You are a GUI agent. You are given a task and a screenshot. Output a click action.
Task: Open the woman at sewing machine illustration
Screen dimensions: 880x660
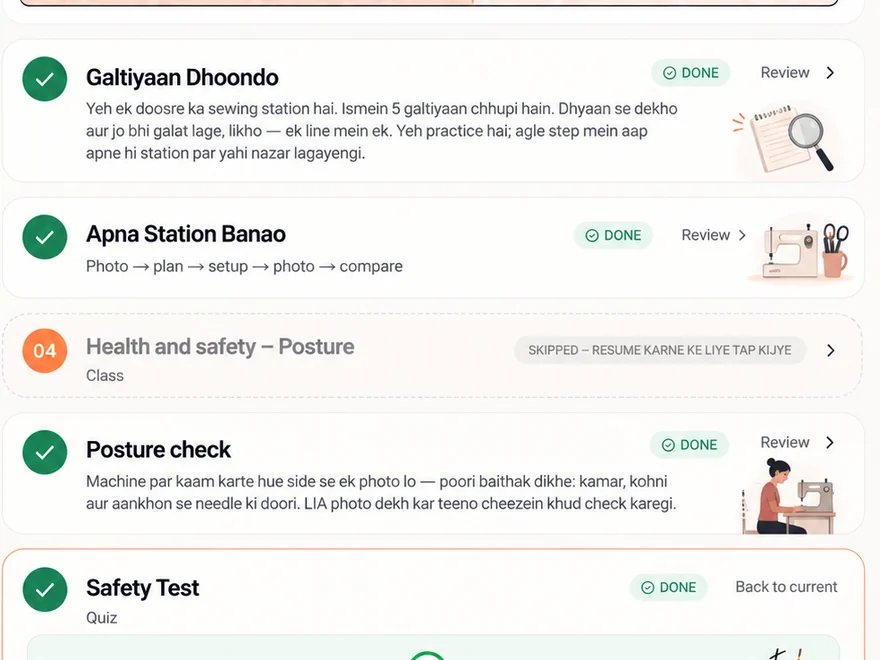[x=788, y=496]
